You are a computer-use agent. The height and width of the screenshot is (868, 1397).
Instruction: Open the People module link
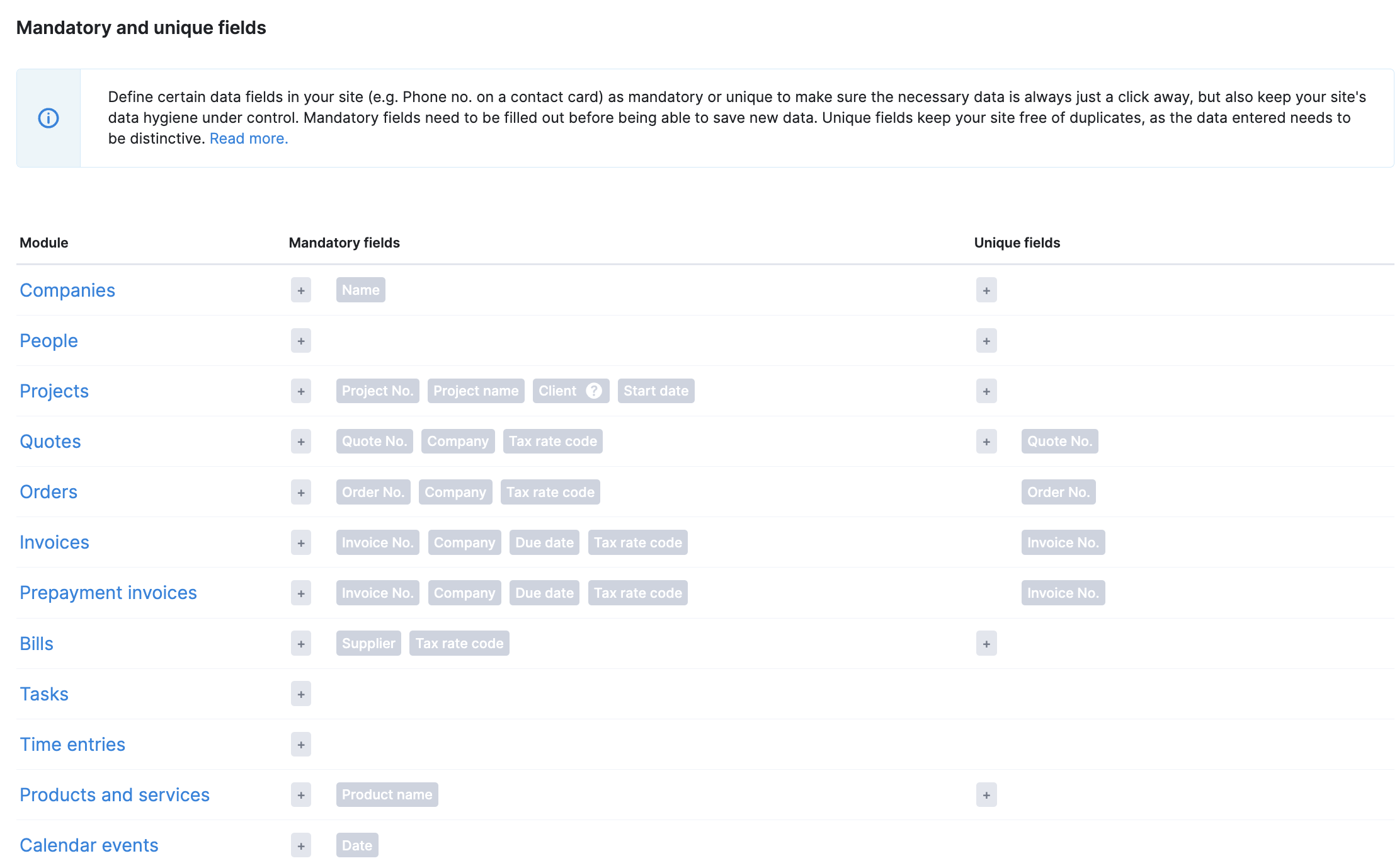(x=48, y=341)
